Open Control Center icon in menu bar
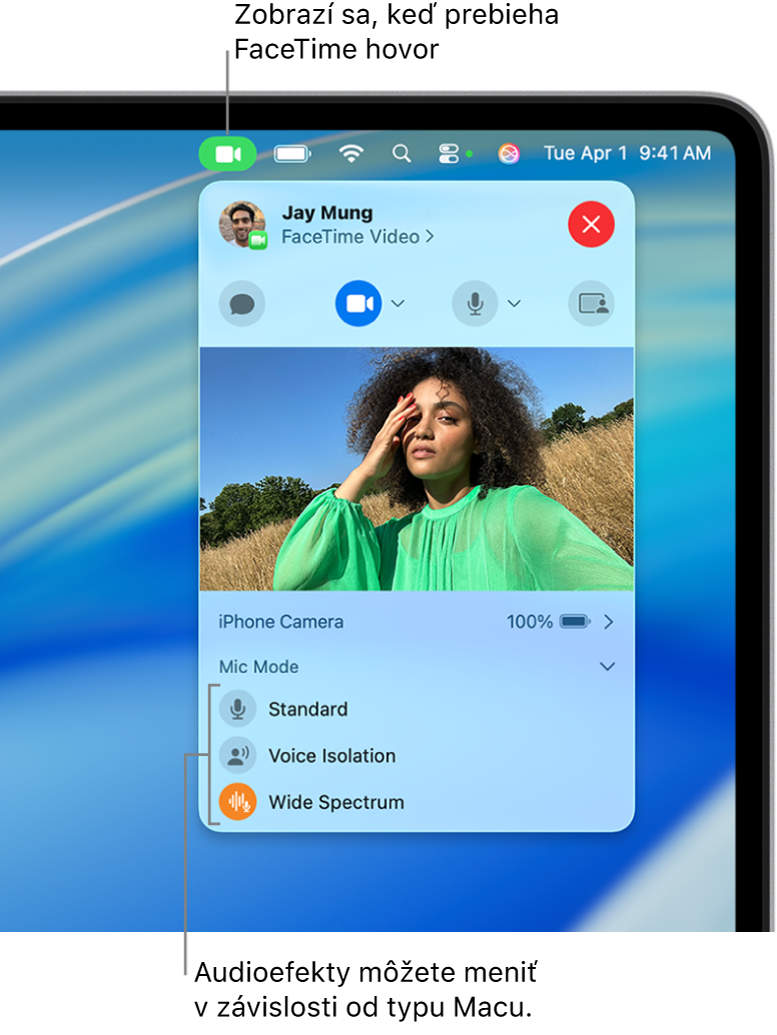The image size is (777, 1035). tap(449, 154)
